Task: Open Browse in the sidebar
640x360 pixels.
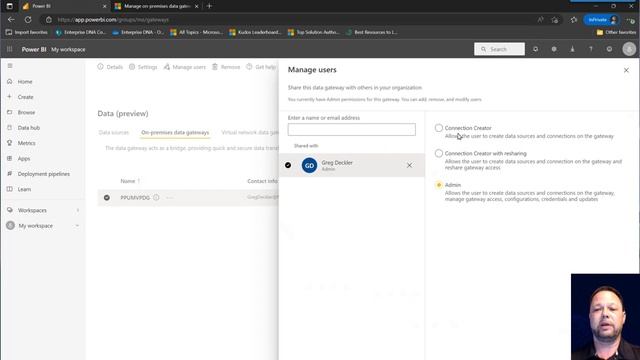Action: pyautogui.click(x=26, y=112)
